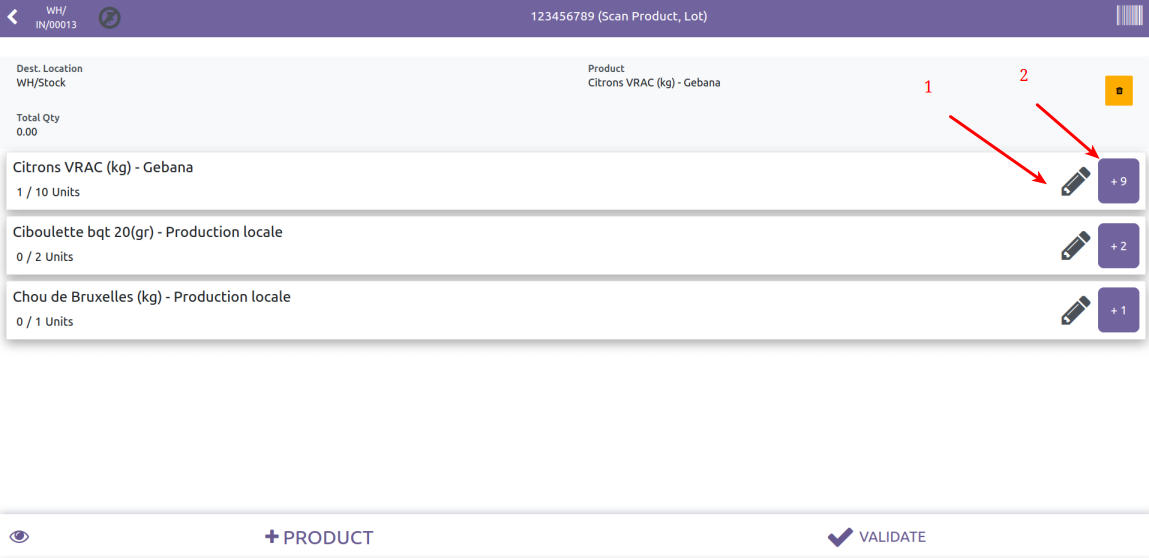The height and width of the screenshot is (558, 1149).
Task: Click the yellow trash delete button
Action: [1118, 90]
